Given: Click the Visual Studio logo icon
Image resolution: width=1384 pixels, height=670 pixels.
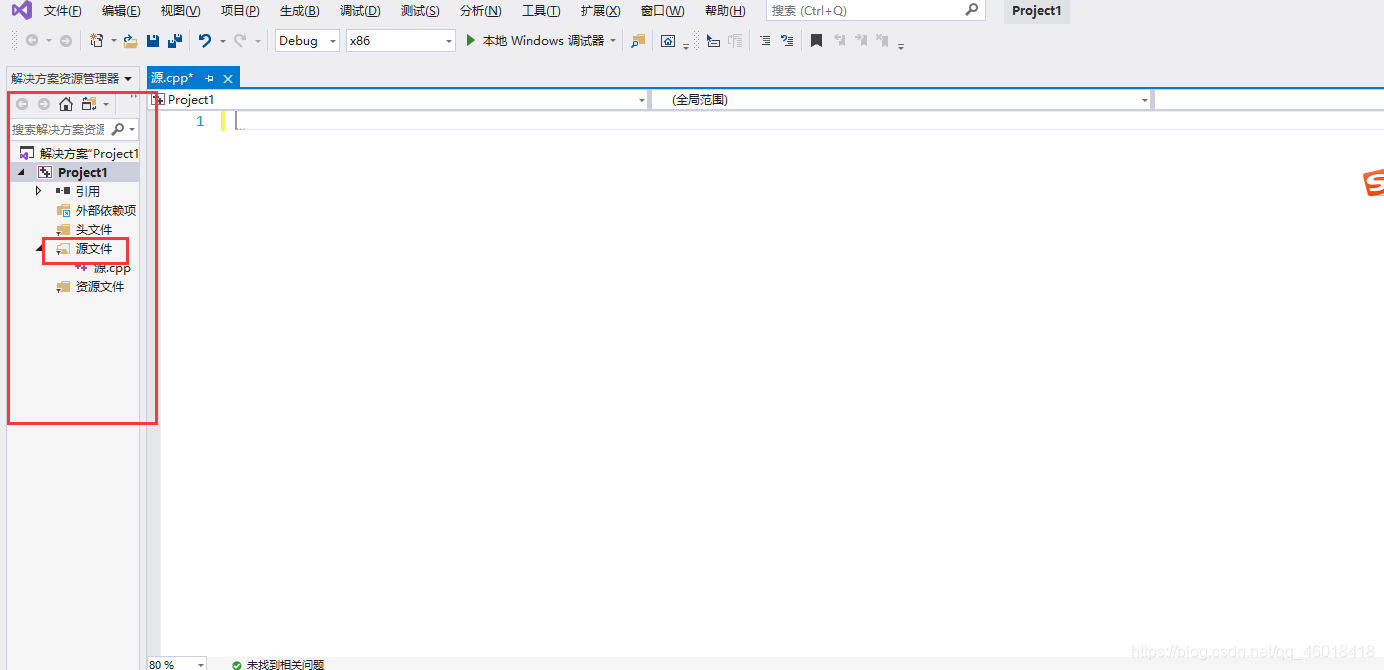Looking at the screenshot, I should coord(22,11).
